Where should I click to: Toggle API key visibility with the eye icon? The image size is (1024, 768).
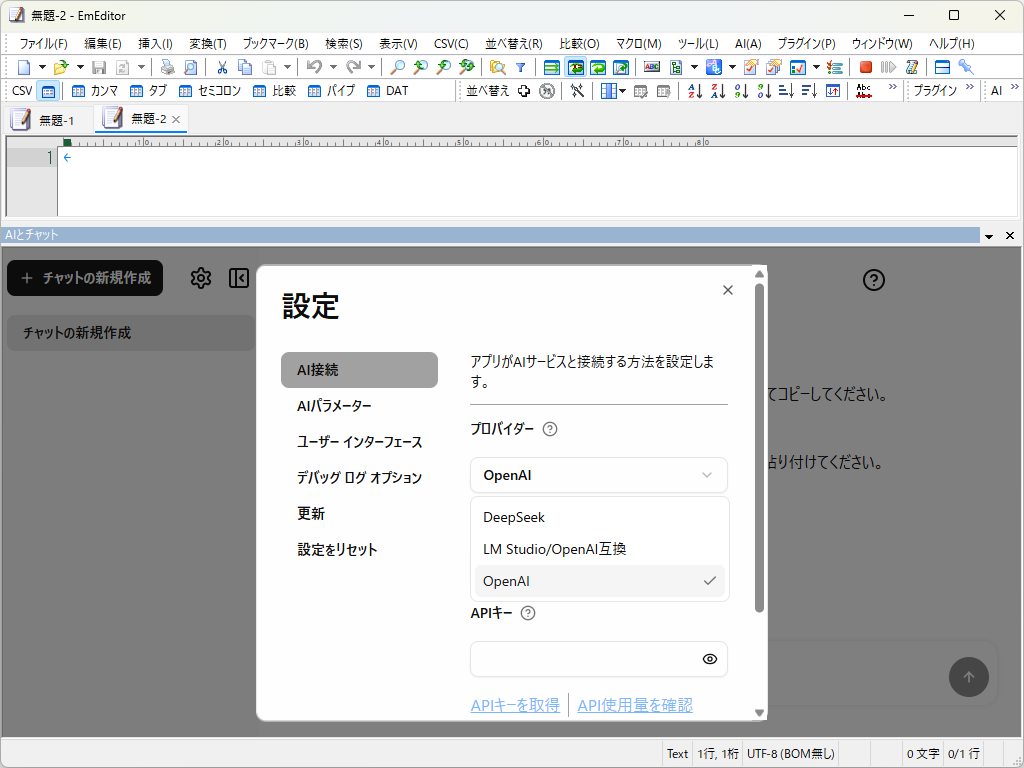point(710,659)
